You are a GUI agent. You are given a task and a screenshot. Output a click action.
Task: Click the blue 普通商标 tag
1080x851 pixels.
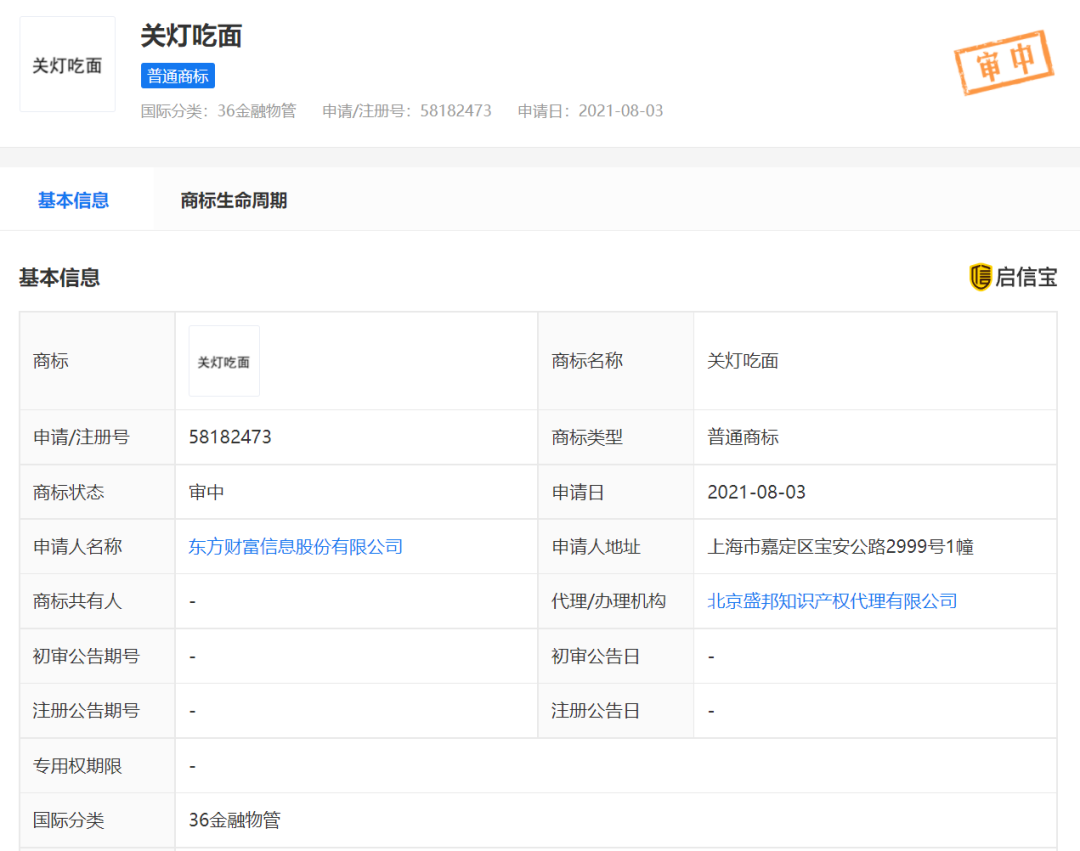178,76
